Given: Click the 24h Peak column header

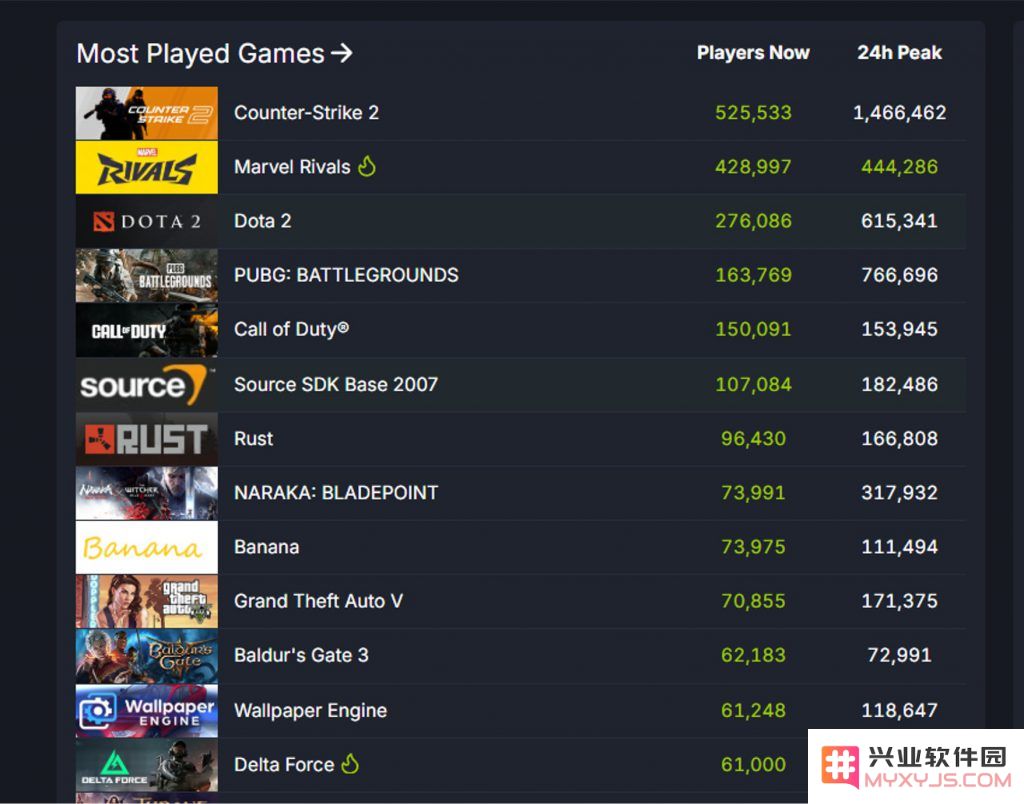Looking at the screenshot, I should coord(899,52).
